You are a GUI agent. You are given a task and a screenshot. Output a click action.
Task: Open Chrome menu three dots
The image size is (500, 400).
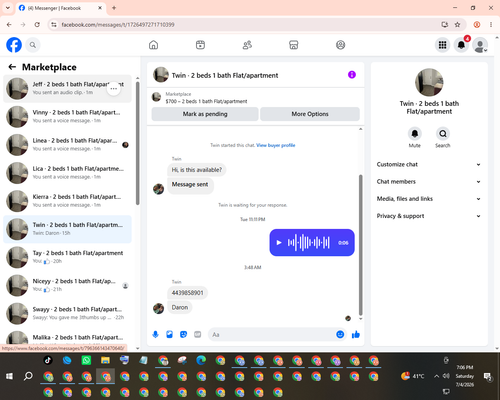coord(491,25)
